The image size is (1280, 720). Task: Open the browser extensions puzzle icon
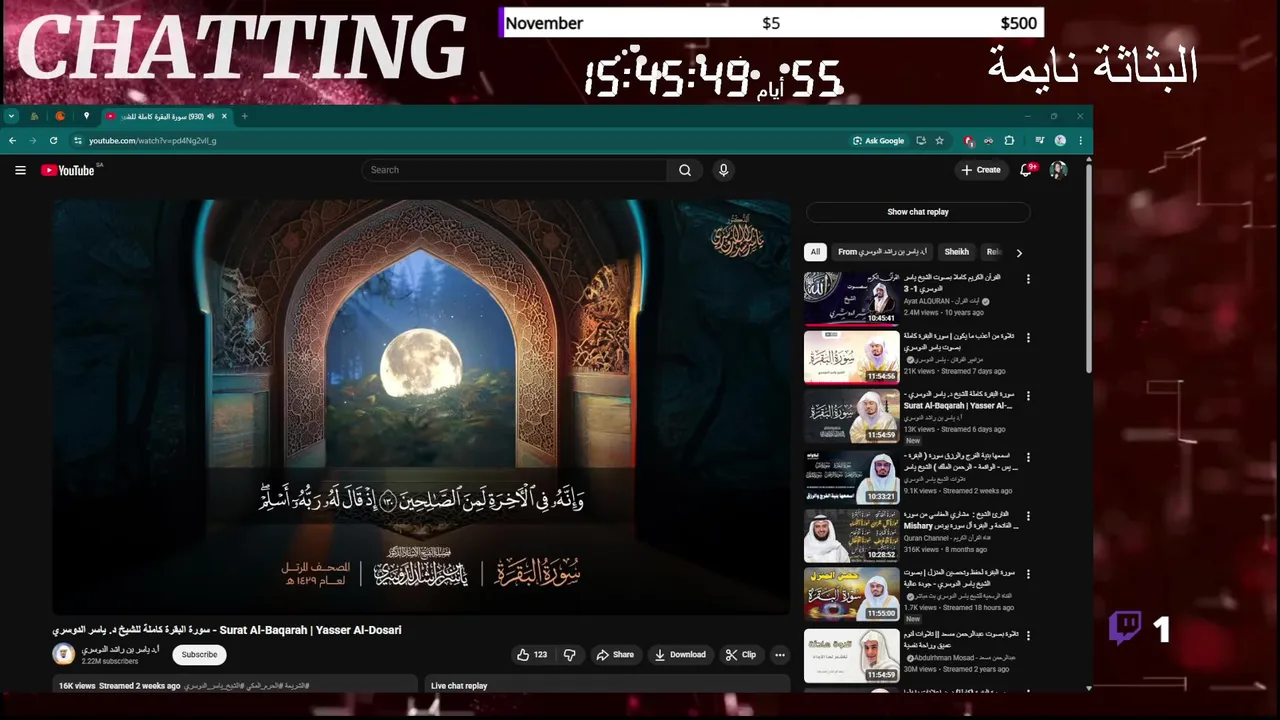1009,141
